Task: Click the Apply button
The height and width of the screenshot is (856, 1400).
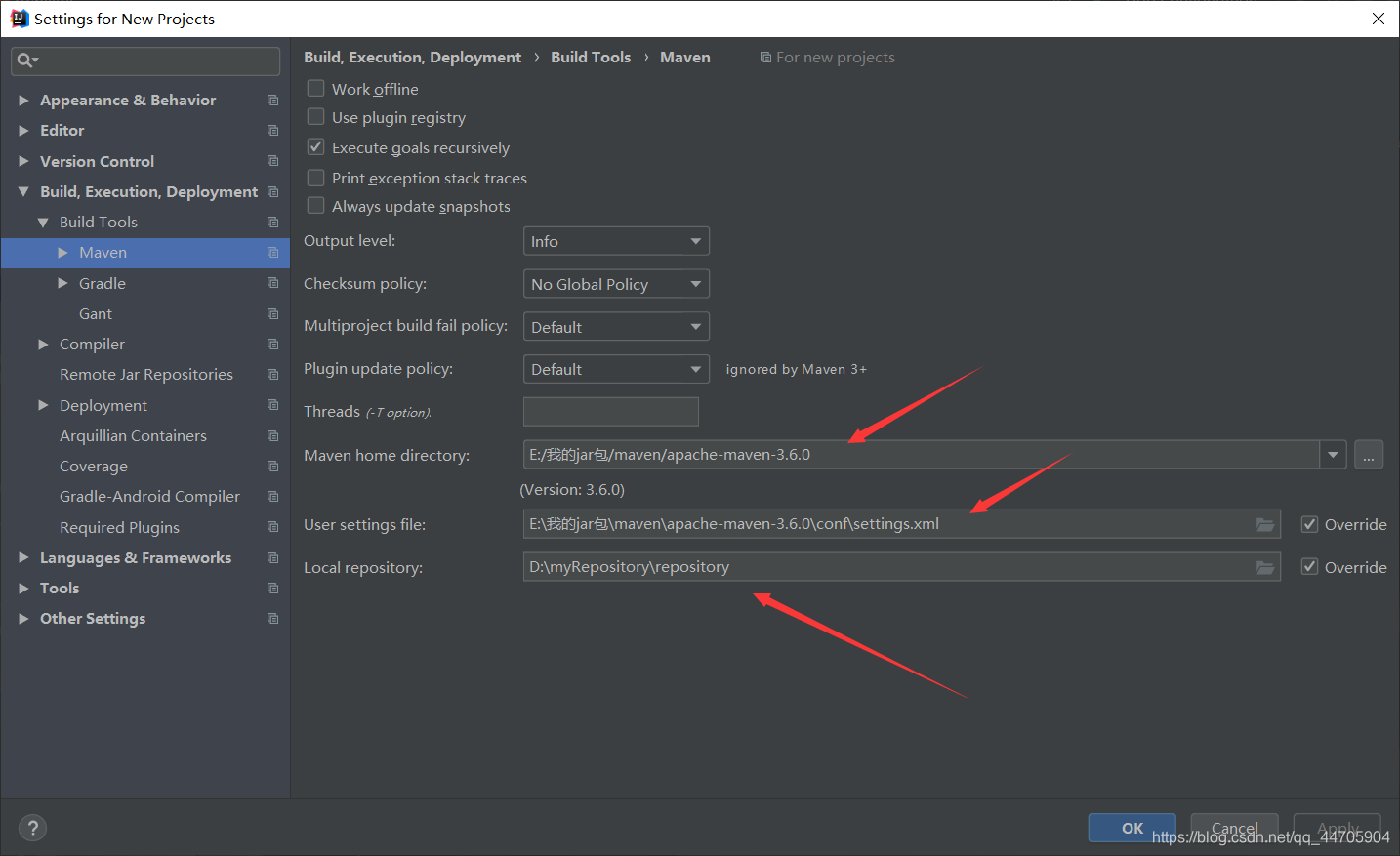Action: pos(1338,828)
